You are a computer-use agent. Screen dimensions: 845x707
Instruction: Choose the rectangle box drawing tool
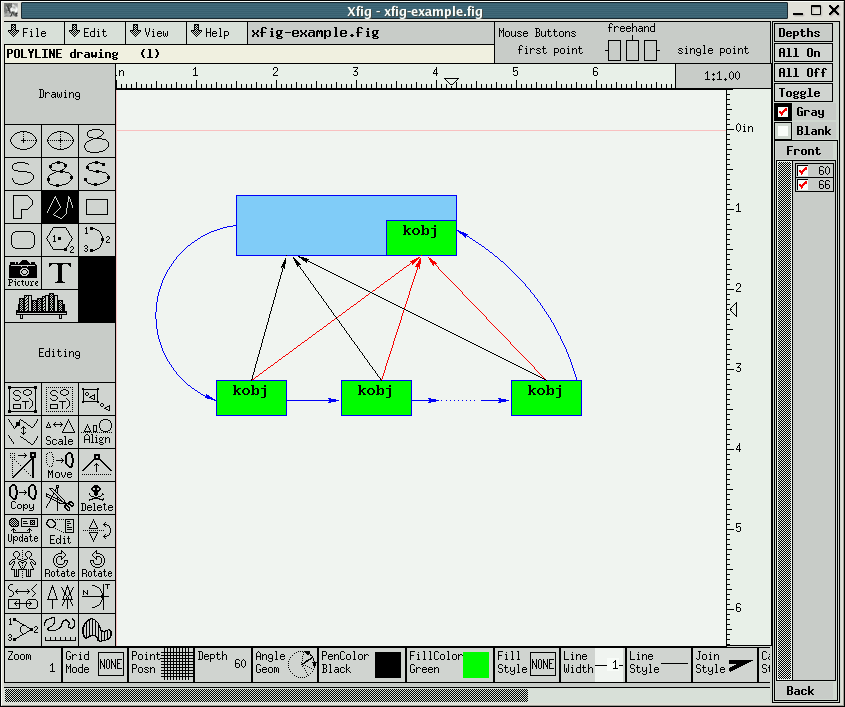(x=96, y=207)
